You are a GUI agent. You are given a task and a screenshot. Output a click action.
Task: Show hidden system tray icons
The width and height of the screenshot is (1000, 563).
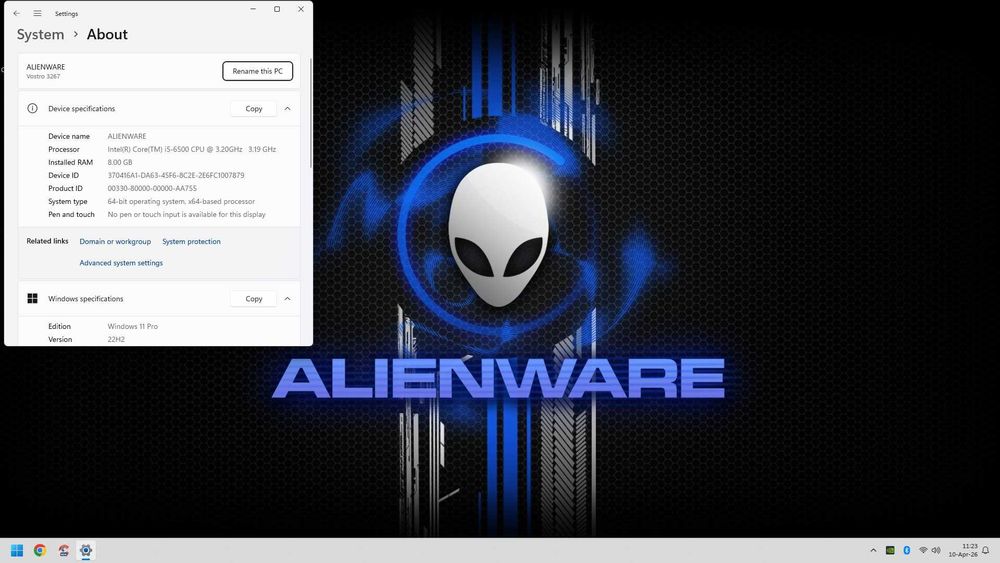point(873,550)
